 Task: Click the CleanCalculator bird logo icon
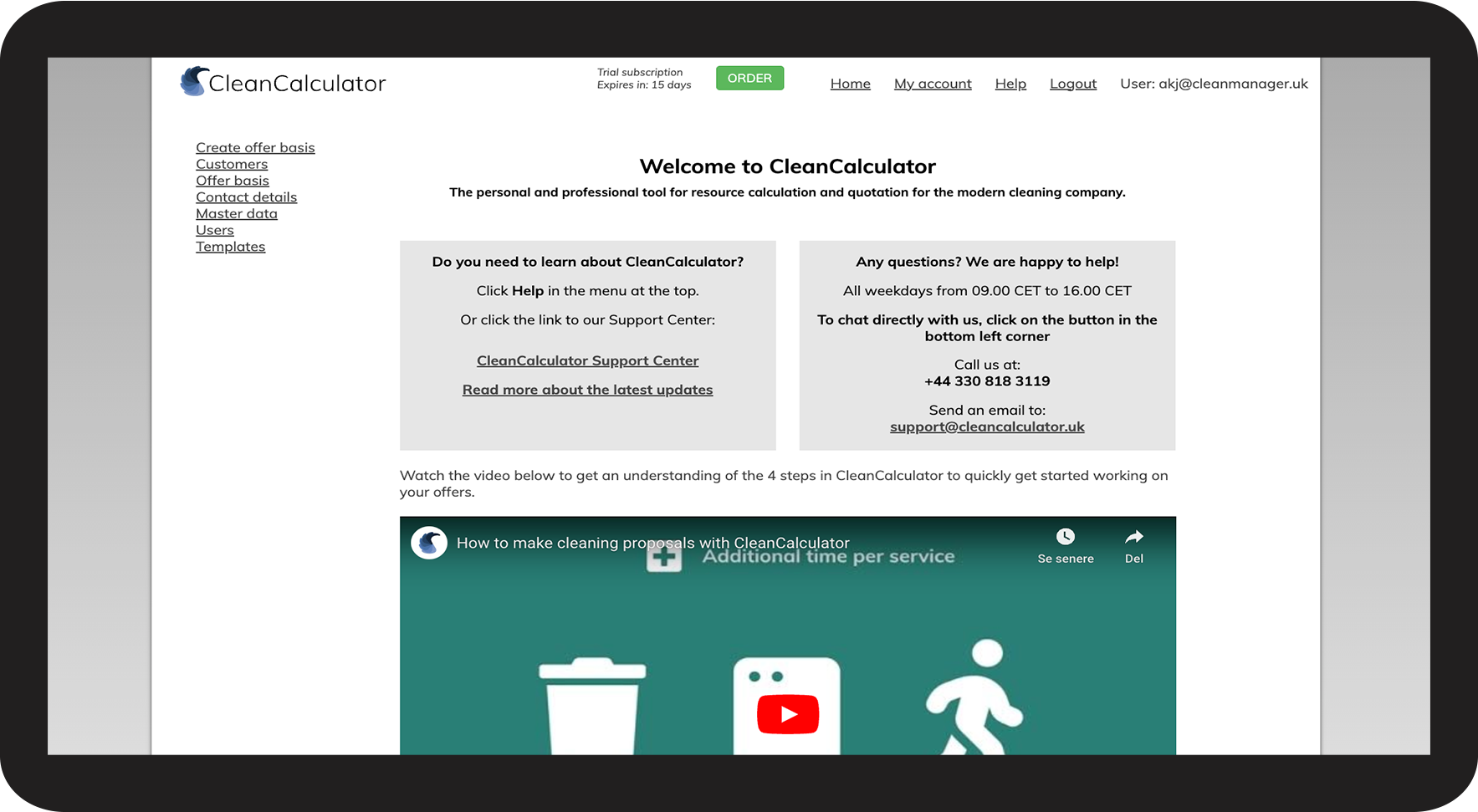pos(193,81)
